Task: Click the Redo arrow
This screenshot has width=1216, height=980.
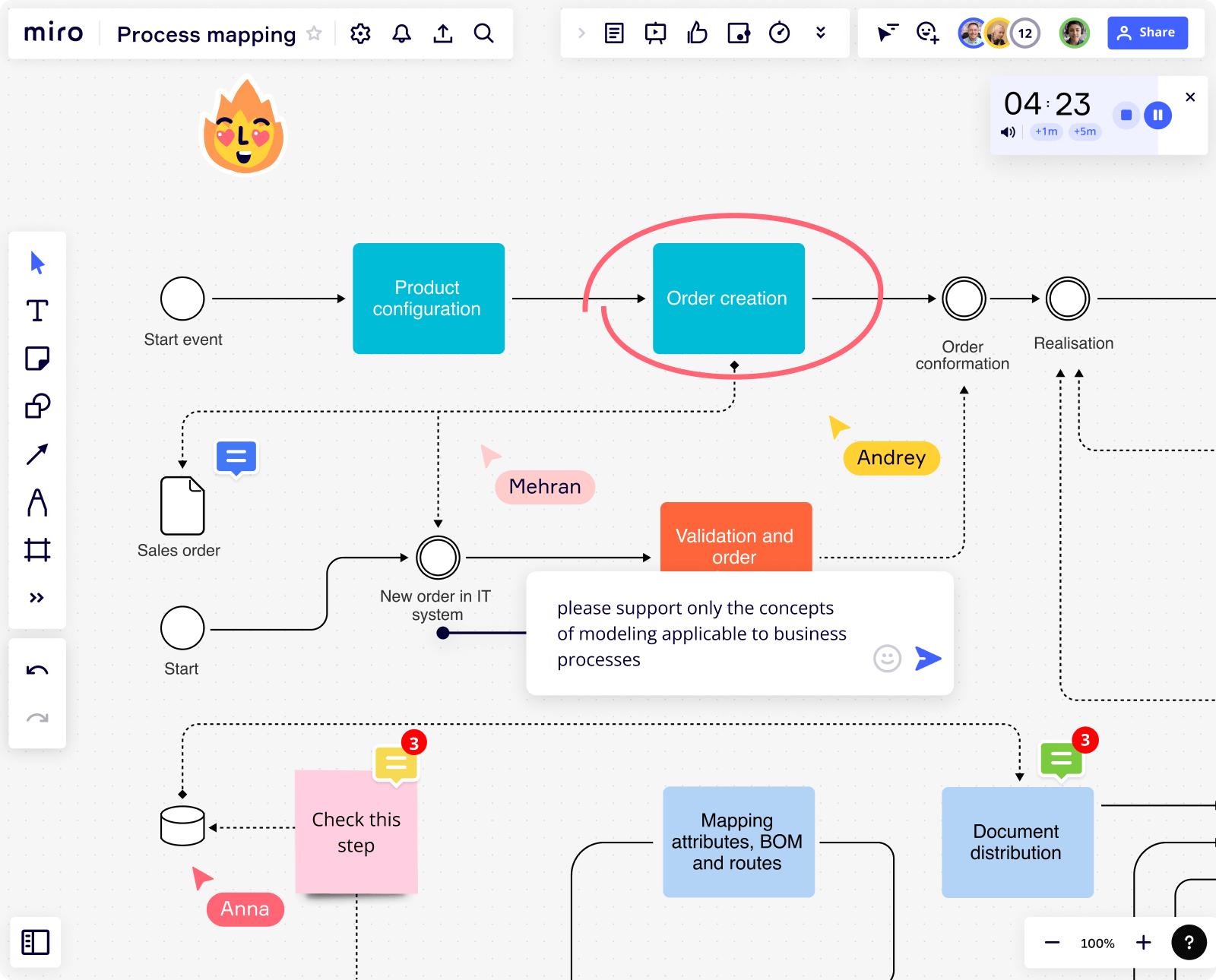Action: tap(37, 718)
